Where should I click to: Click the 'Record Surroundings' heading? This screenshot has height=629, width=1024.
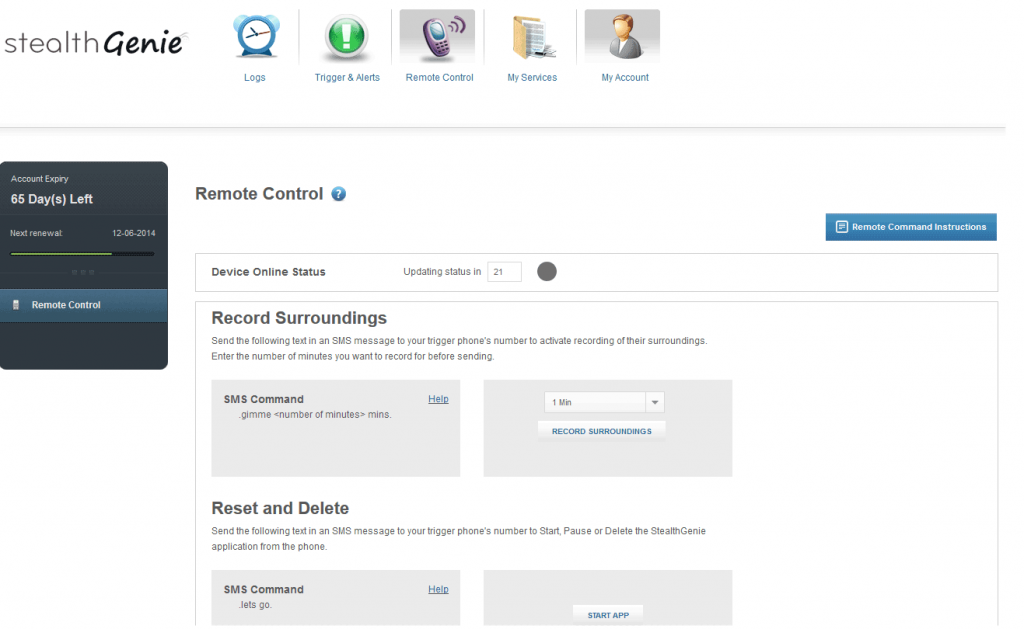[x=299, y=318]
